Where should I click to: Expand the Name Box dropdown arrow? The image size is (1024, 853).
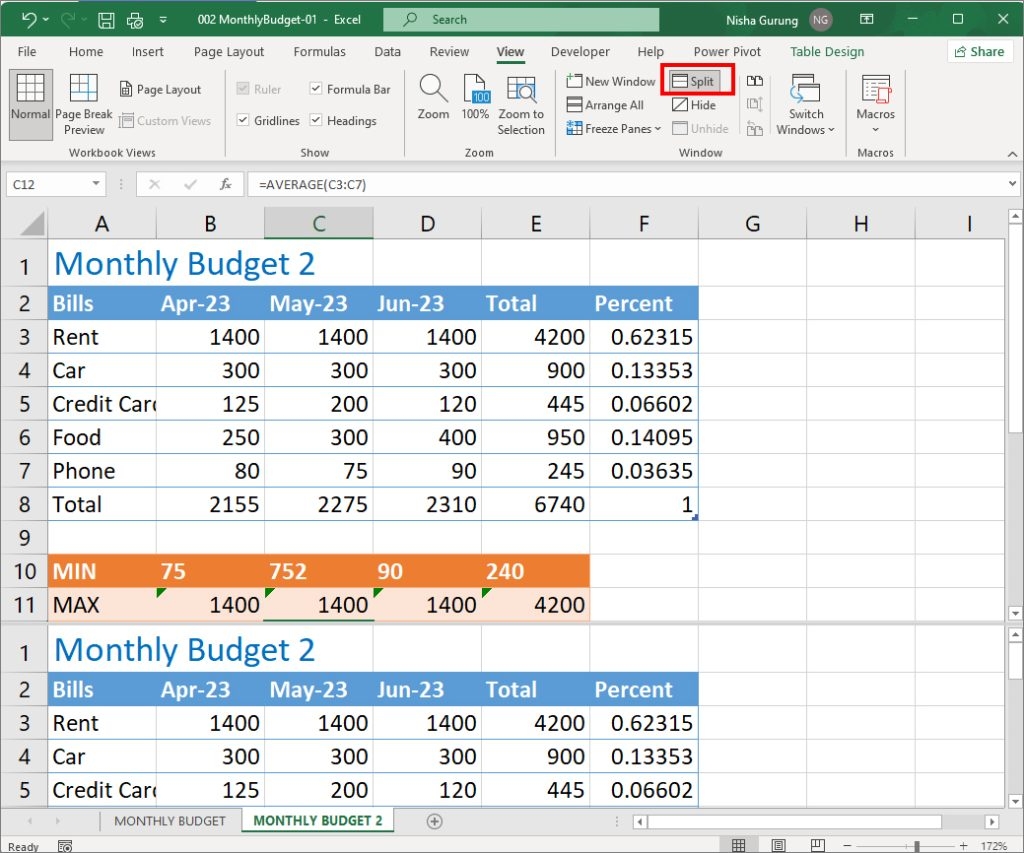click(x=96, y=184)
